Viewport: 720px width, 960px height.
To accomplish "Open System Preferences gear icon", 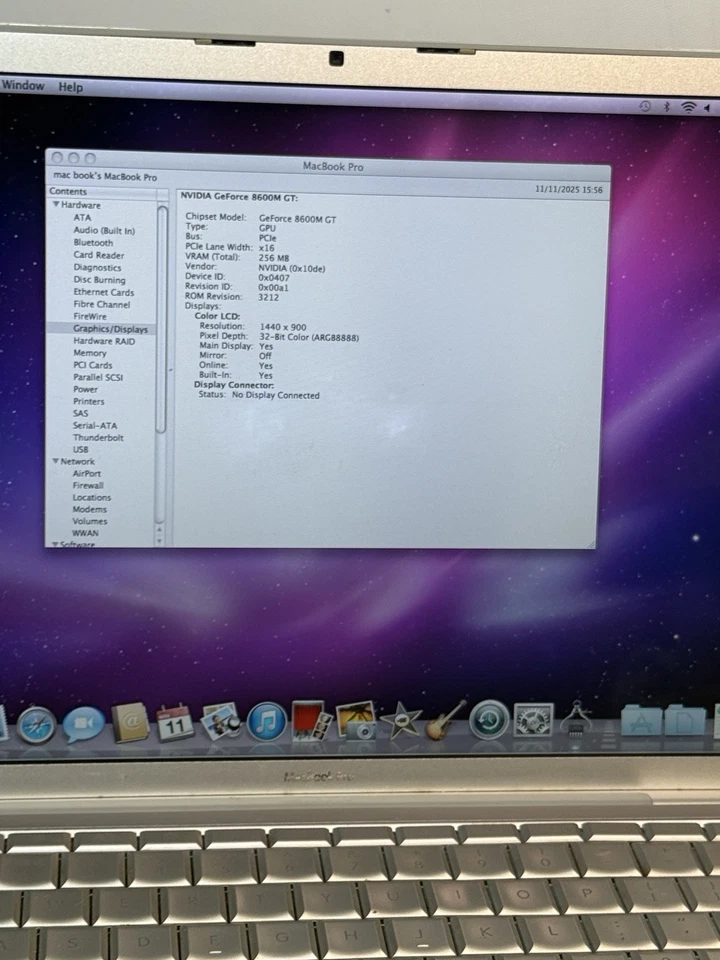I will click(533, 720).
